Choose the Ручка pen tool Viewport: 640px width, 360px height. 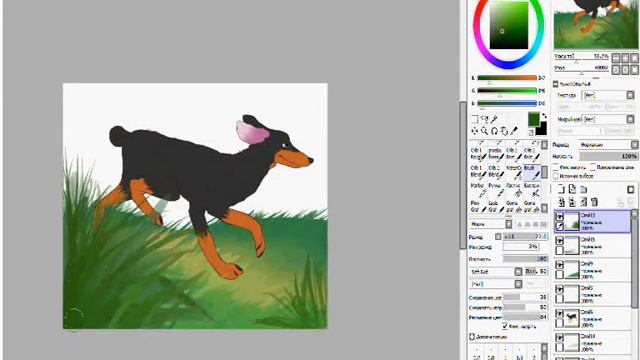(496, 191)
